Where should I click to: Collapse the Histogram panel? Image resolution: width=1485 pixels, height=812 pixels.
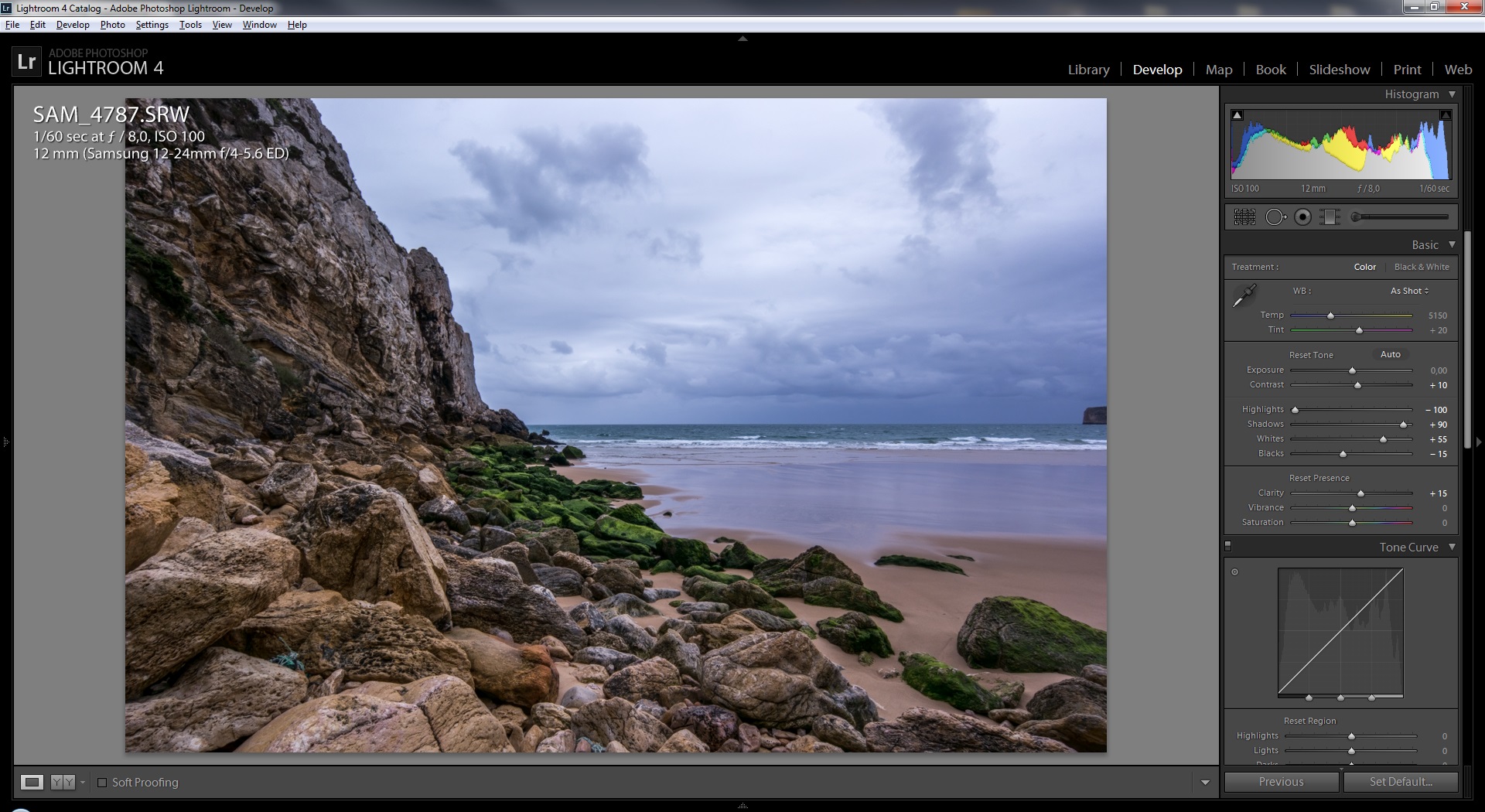(1452, 94)
